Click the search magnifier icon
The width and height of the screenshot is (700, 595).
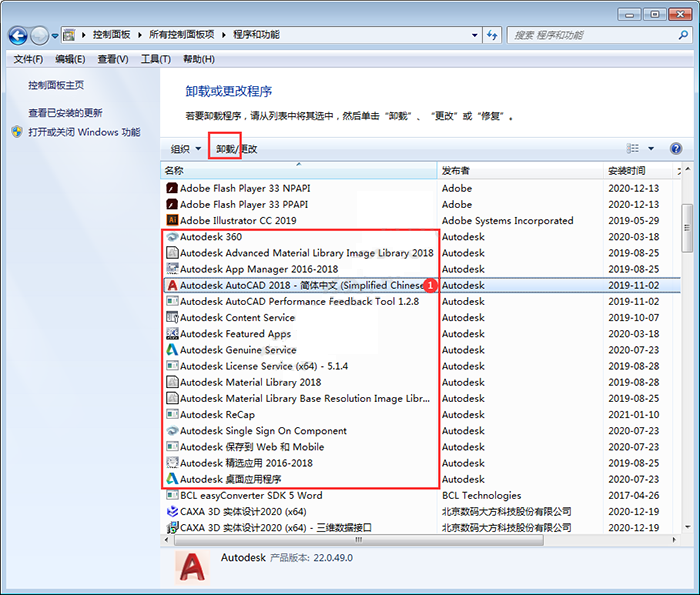[x=683, y=35]
